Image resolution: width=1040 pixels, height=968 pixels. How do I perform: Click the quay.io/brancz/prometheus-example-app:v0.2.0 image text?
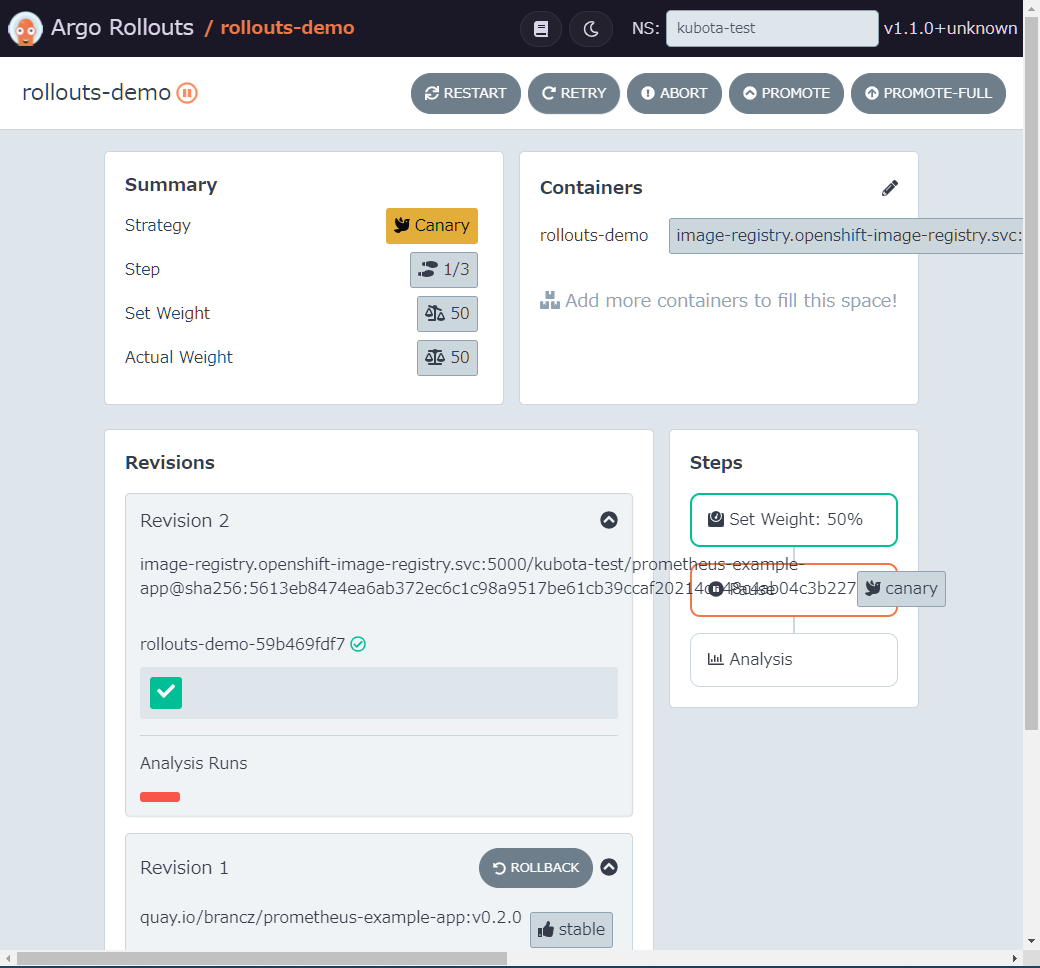click(x=330, y=918)
